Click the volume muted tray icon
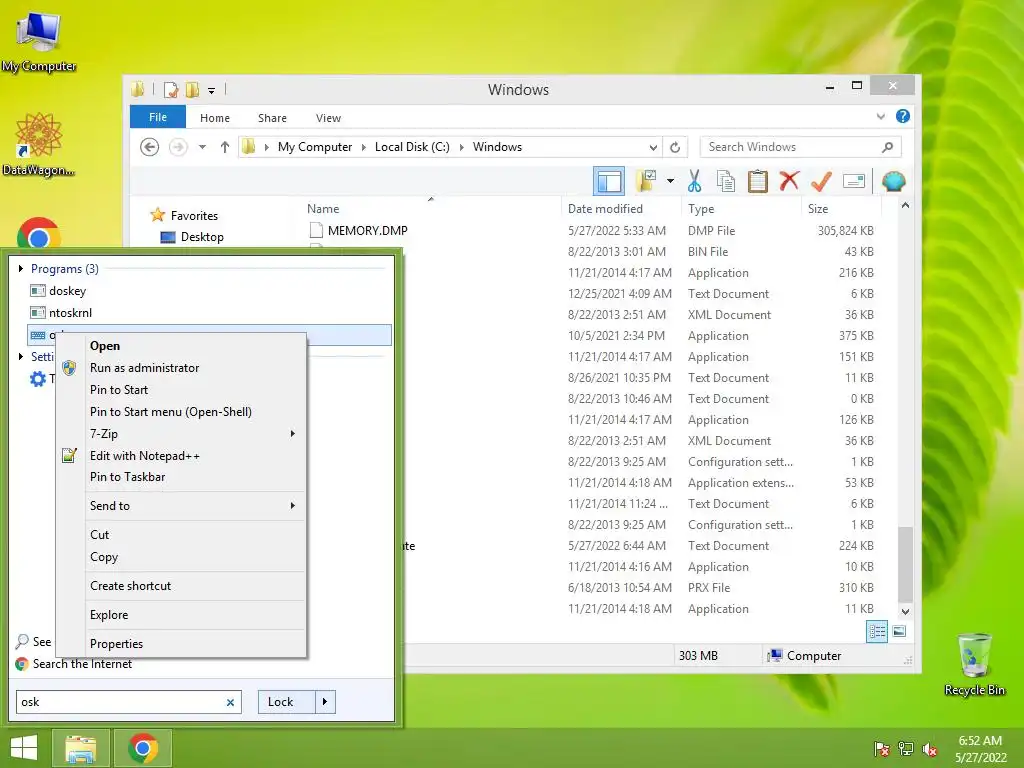 click(x=930, y=748)
